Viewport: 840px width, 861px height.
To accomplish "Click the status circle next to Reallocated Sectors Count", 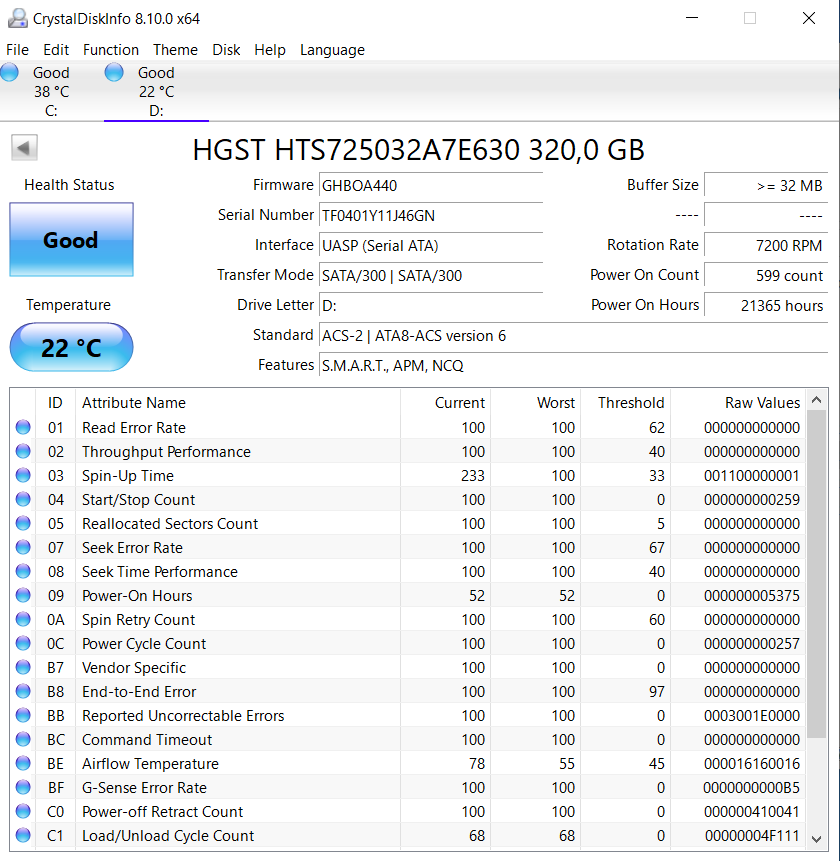I will (x=23, y=523).
